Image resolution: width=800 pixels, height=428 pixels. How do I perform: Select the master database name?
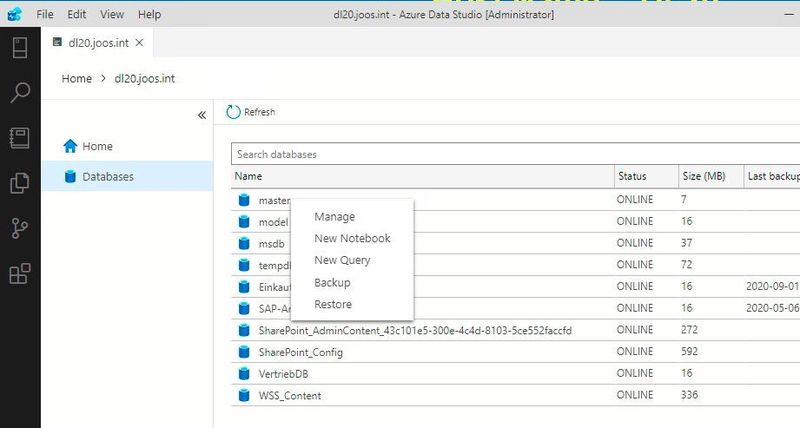274,200
